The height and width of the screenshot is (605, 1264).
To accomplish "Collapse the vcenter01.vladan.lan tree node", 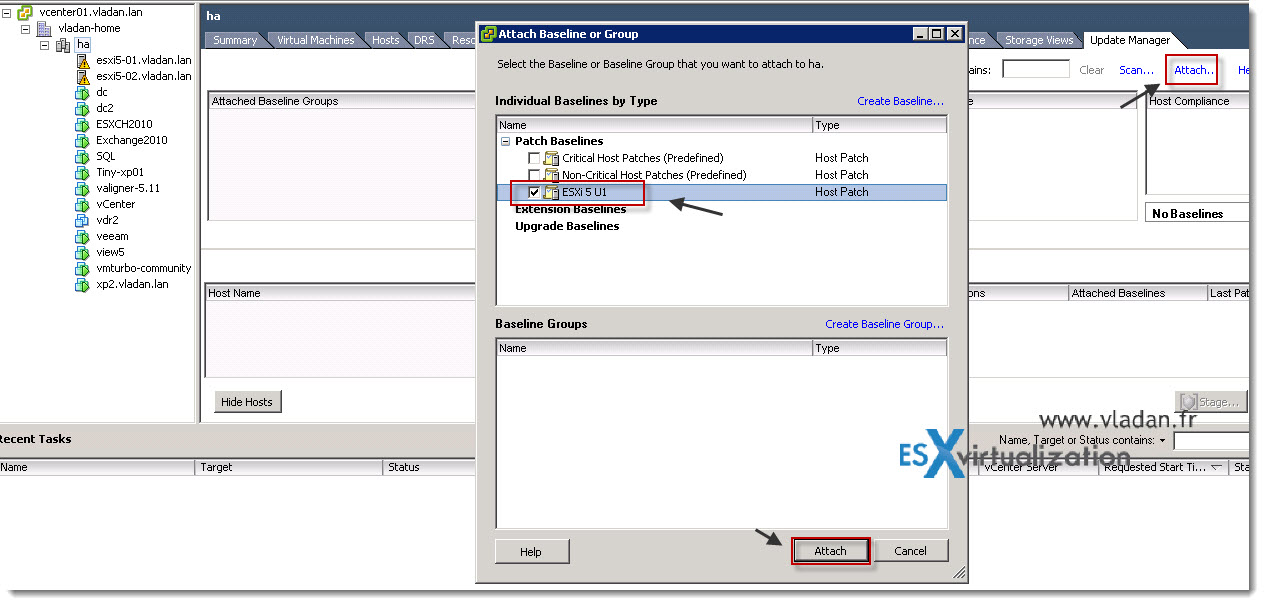I will (7, 12).
